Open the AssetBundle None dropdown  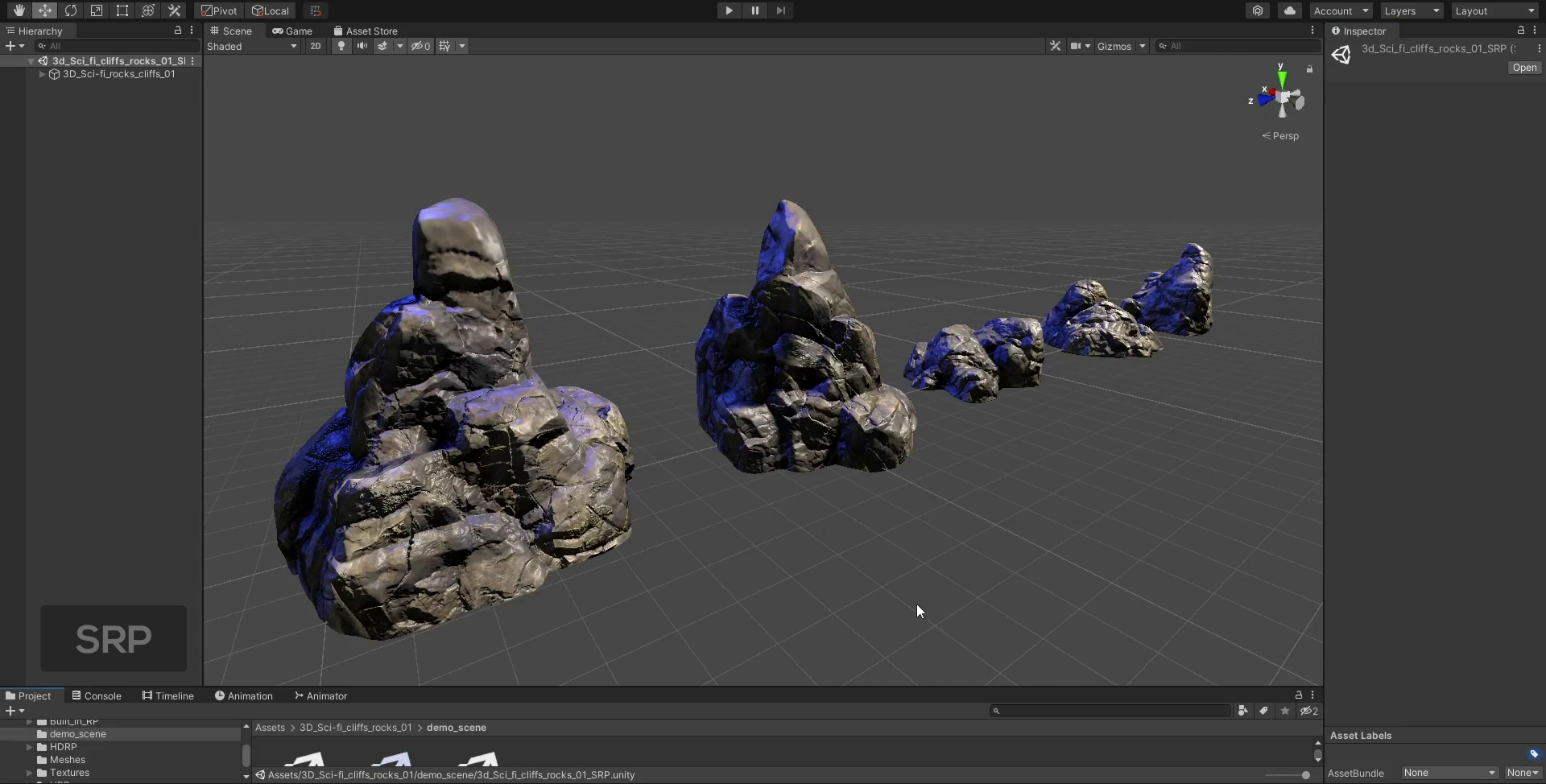tap(1449, 773)
